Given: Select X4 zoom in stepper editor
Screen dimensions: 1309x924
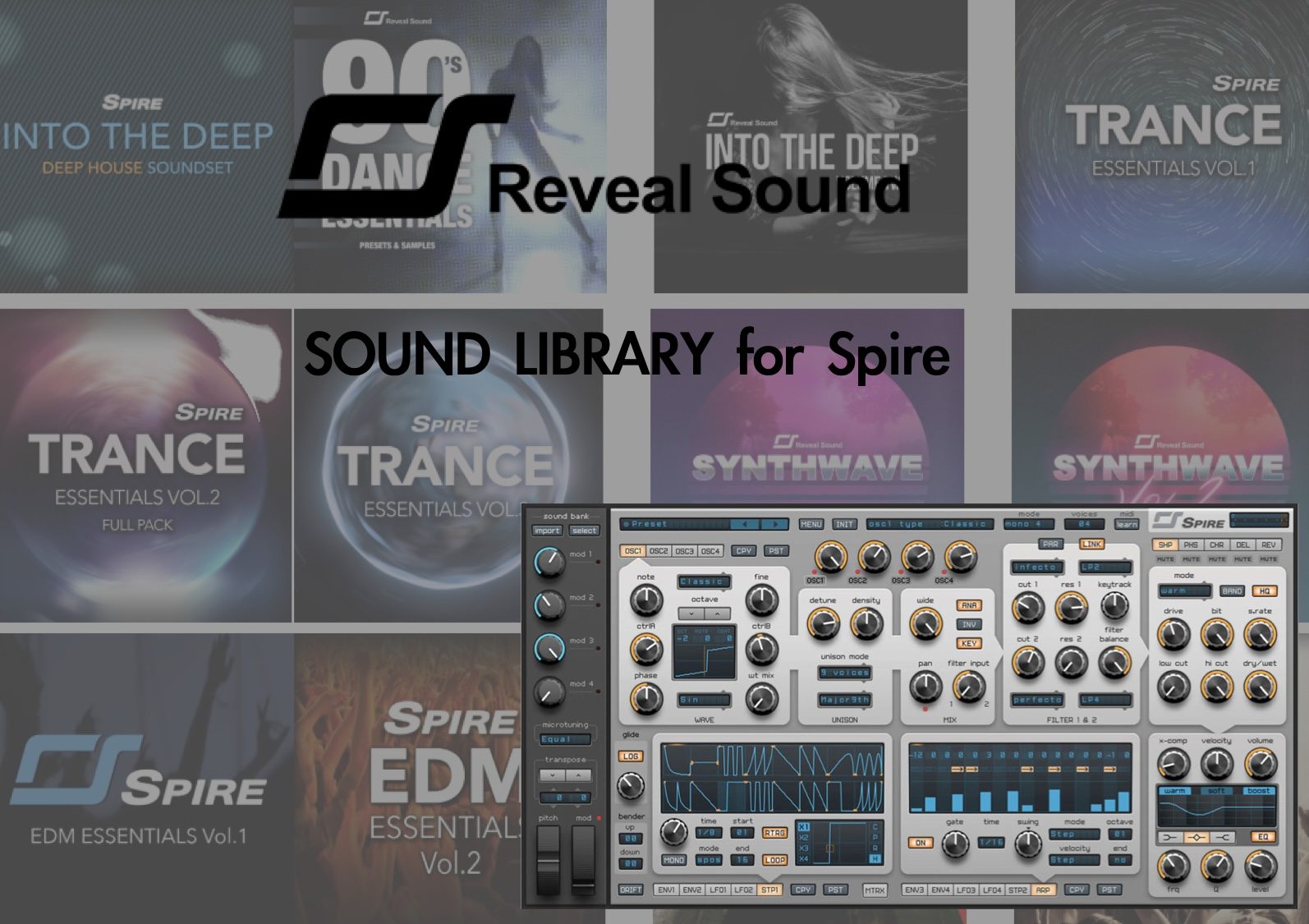Looking at the screenshot, I should (x=804, y=859).
